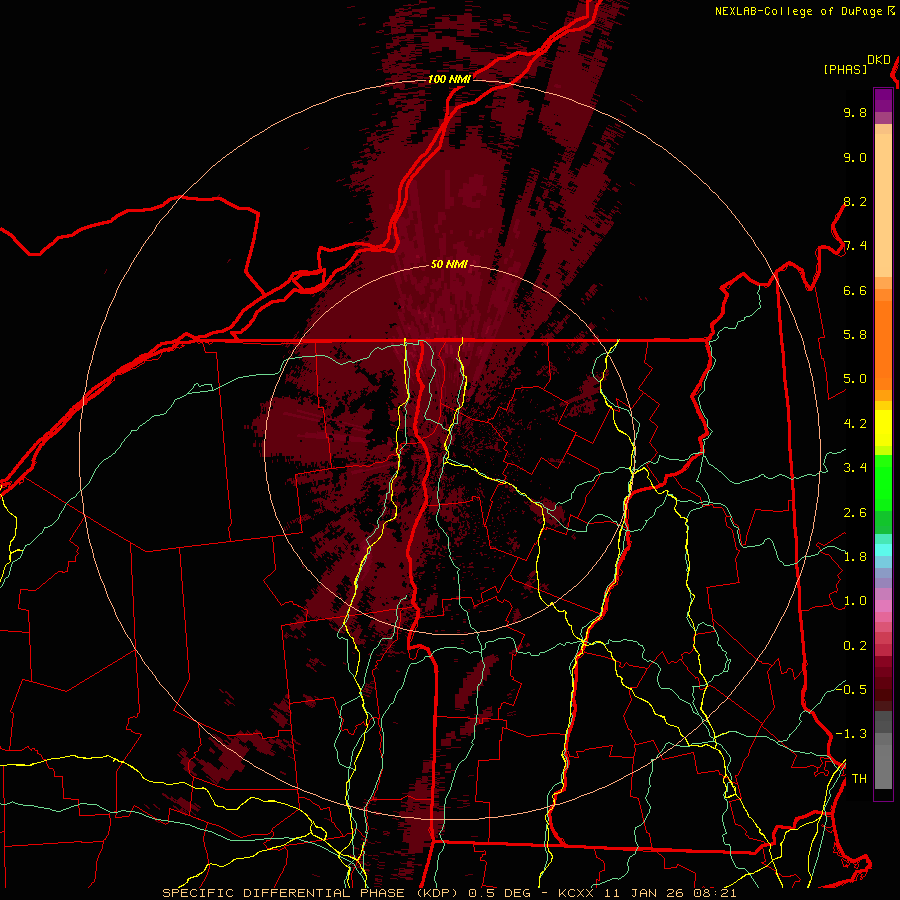Viewport: 900px width, 900px height.
Task: Click the 50 NMI range ring label
Action: click(449, 264)
